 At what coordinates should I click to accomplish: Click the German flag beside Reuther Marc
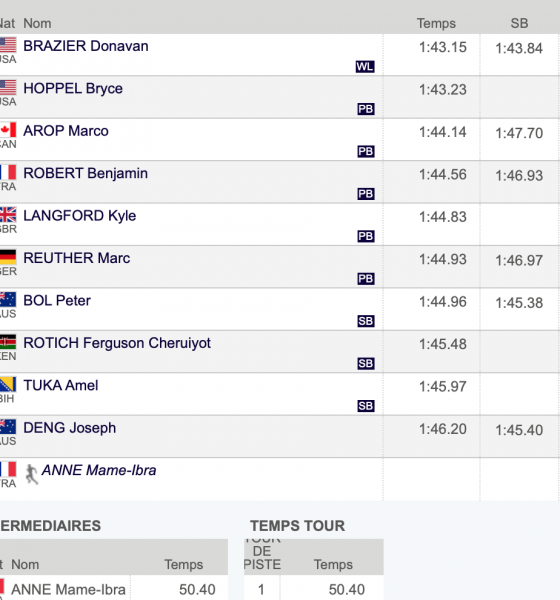(x=8, y=257)
